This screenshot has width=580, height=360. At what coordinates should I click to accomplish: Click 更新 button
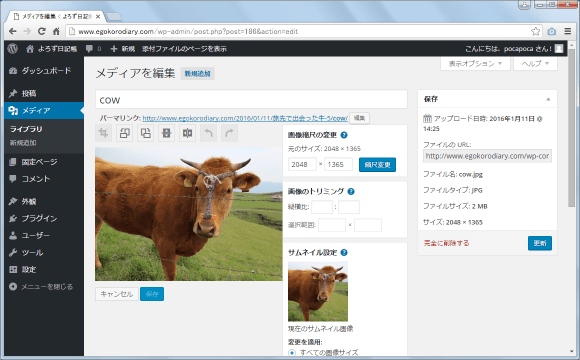(540, 243)
